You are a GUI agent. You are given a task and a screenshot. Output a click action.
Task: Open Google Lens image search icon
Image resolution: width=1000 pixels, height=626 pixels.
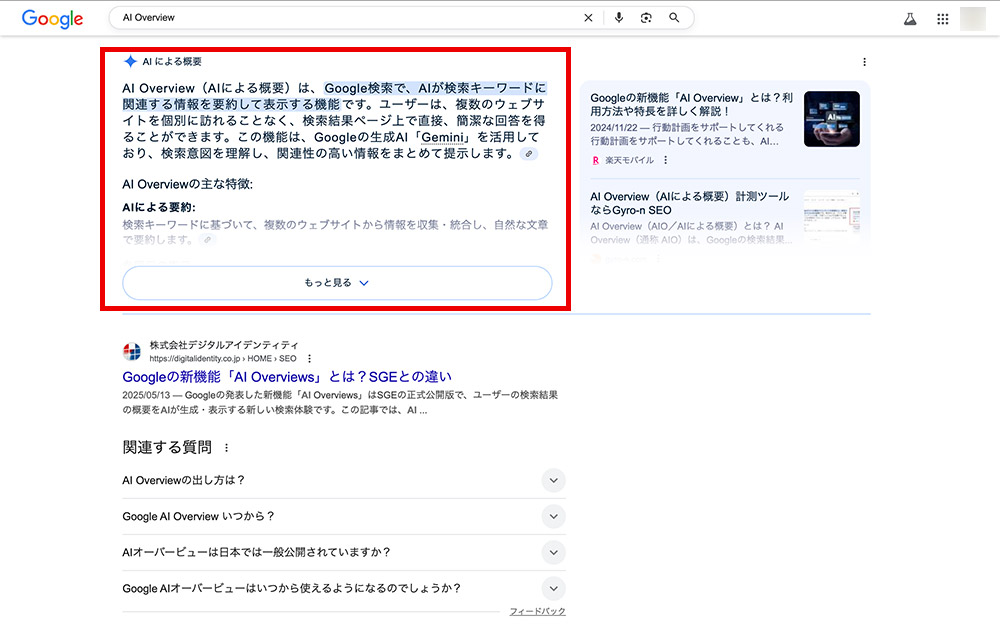pos(646,18)
